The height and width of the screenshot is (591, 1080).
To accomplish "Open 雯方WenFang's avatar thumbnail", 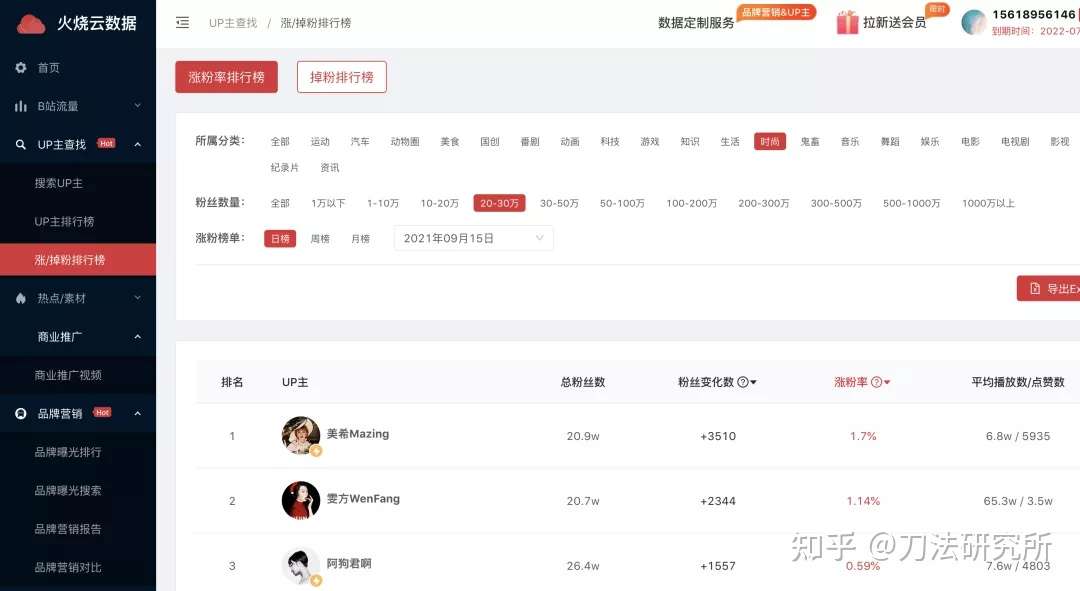I will [x=301, y=500].
